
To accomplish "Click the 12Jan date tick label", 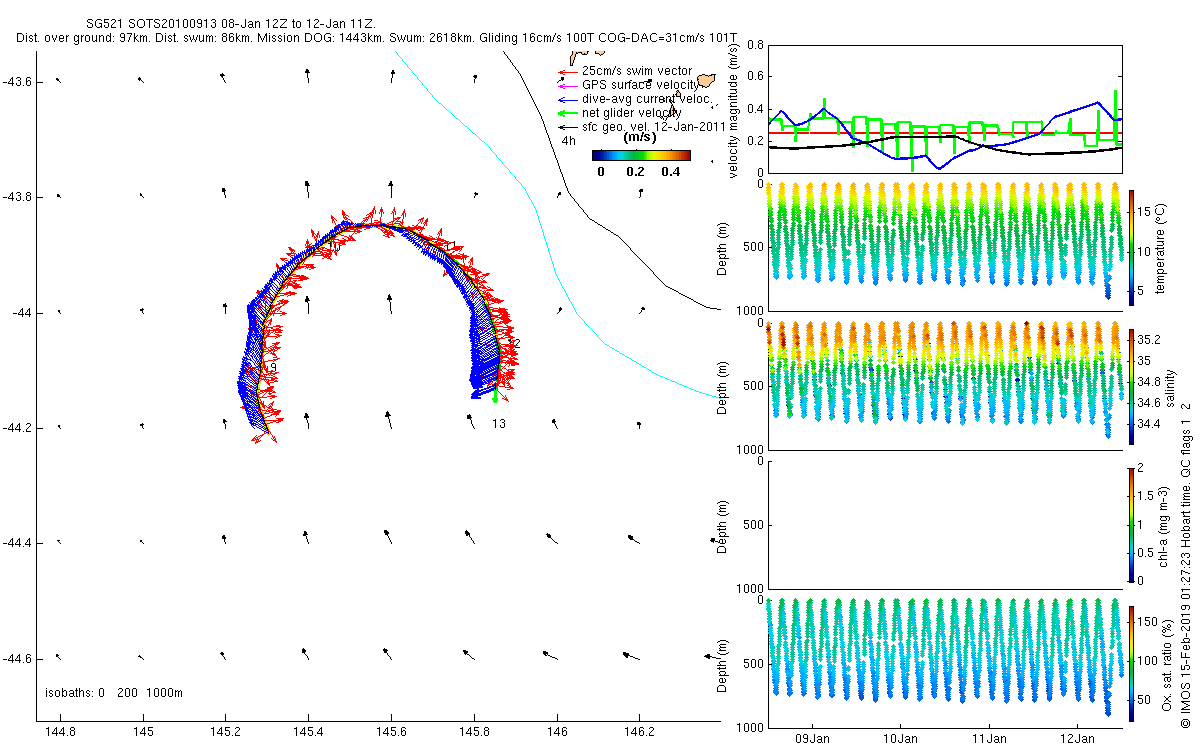I will click(x=1077, y=739).
